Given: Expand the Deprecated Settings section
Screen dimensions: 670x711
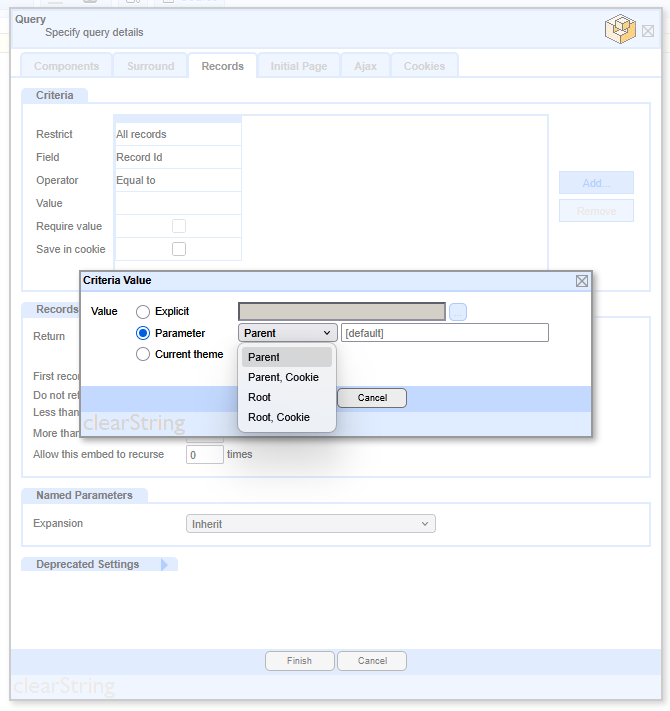Looking at the screenshot, I should [164, 565].
